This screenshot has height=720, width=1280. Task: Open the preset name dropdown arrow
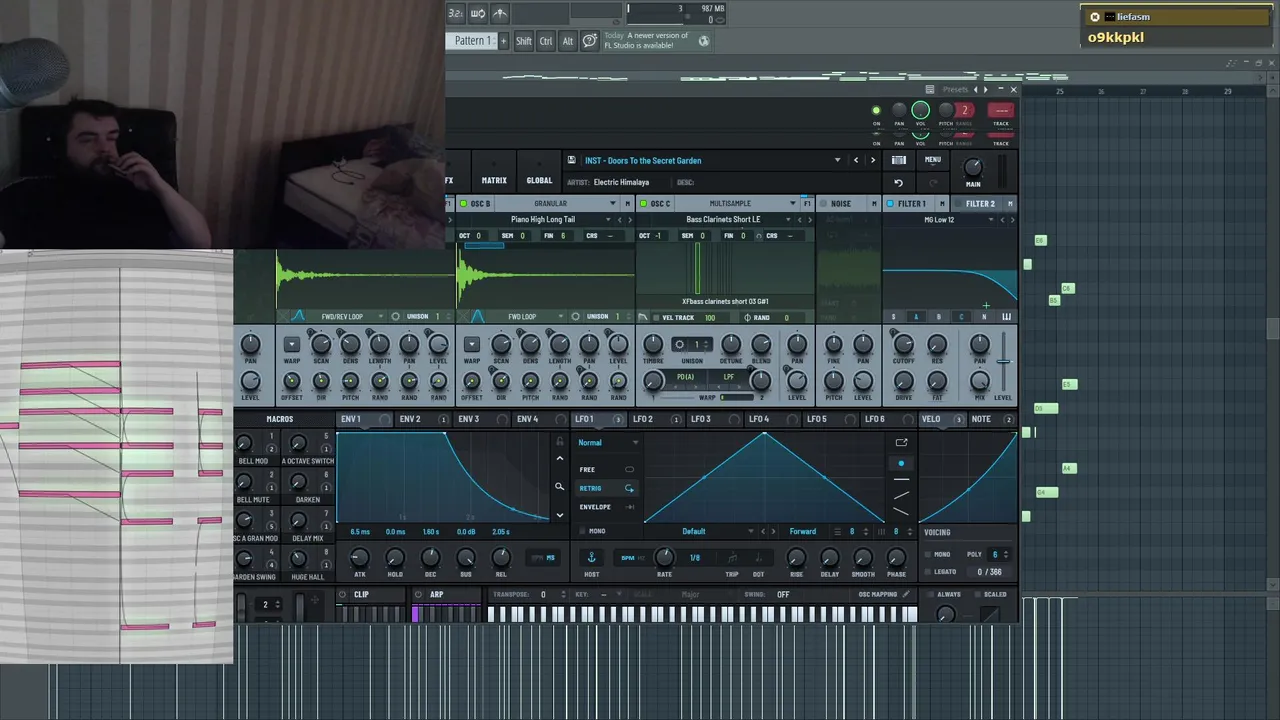838,160
